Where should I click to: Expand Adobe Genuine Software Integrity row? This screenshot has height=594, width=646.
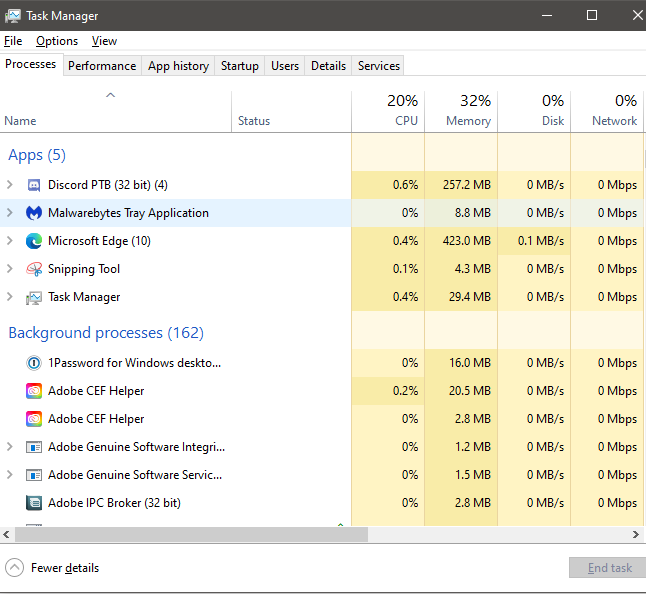[x=10, y=447]
